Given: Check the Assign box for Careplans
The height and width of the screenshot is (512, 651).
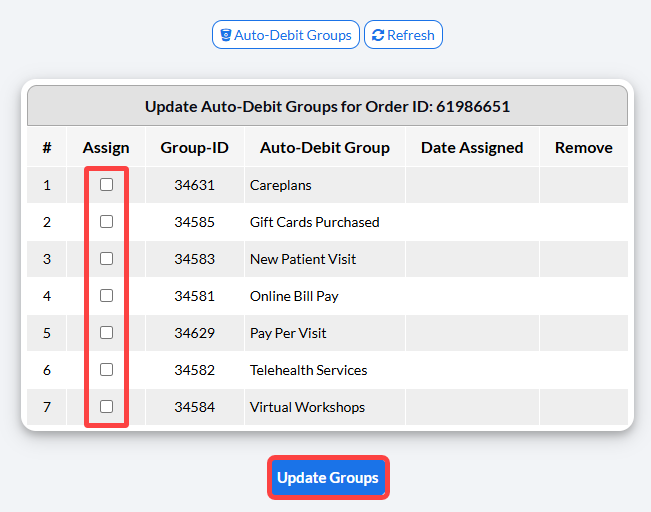Looking at the screenshot, I should 106,185.
